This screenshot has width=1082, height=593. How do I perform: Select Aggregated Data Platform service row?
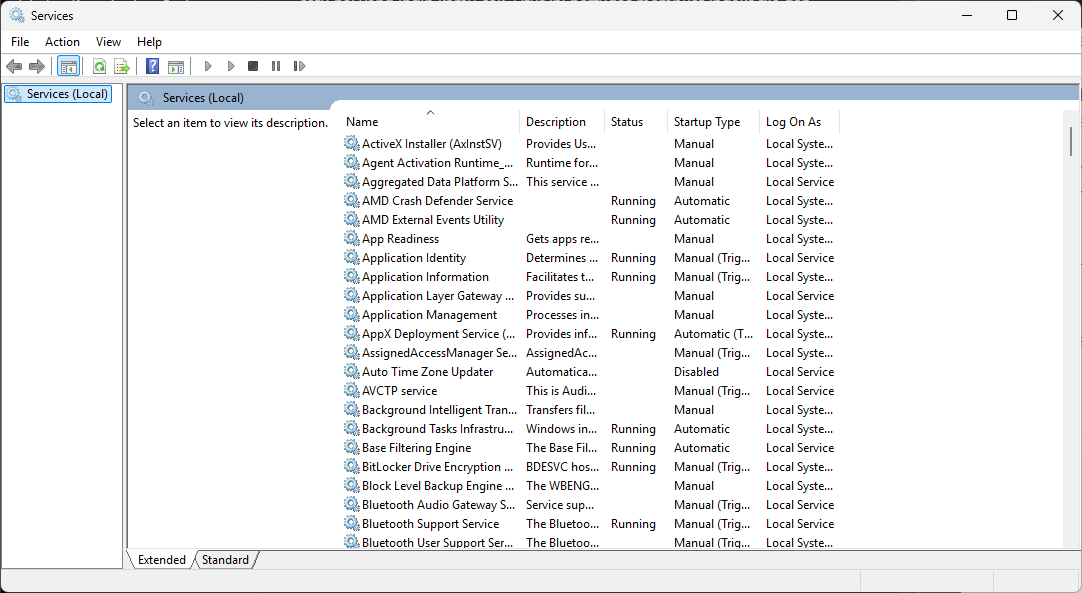[x=591, y=182]
